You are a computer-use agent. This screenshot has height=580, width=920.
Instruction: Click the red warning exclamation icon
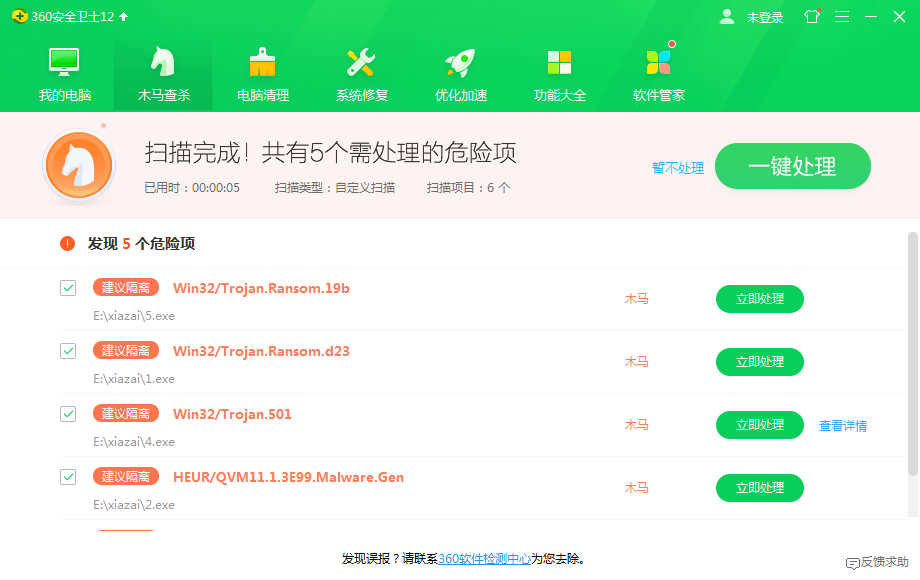(67, 243)
